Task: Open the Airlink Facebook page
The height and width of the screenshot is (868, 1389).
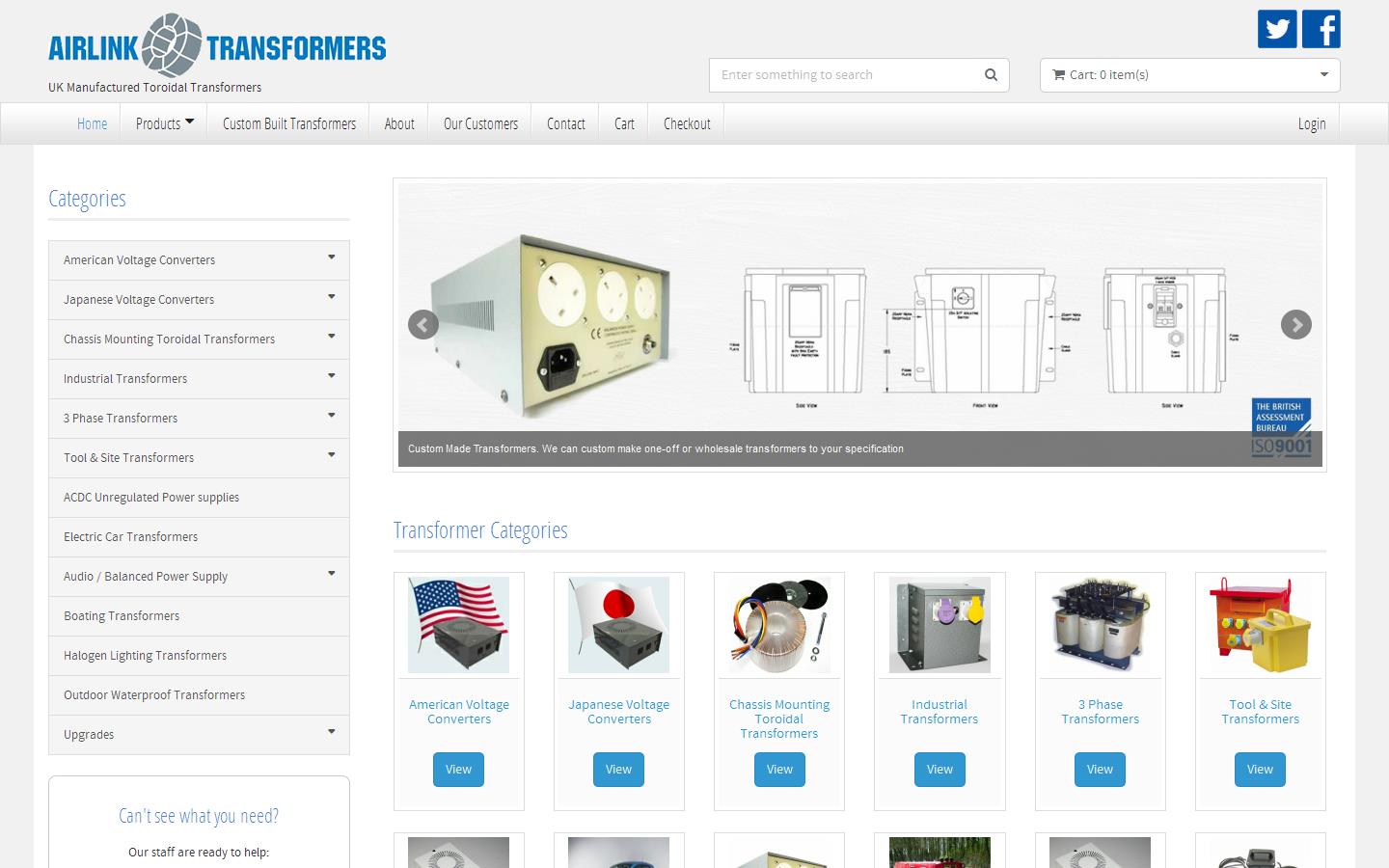Action: point(1320,29)
